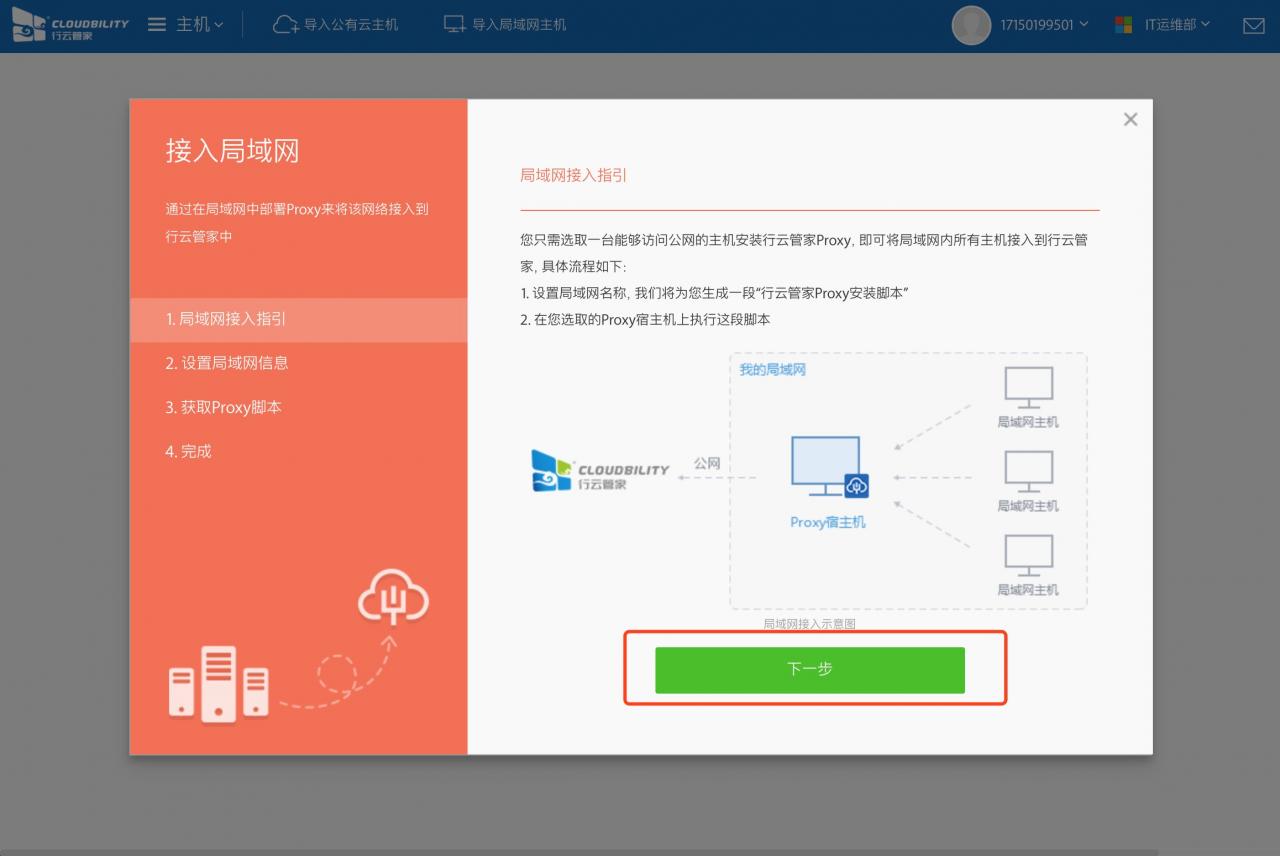The width and height of the screenshot is (1280, 856).
Task: Close the 接入局域网 dialog with the X
Action: (x=1130, y=119)
